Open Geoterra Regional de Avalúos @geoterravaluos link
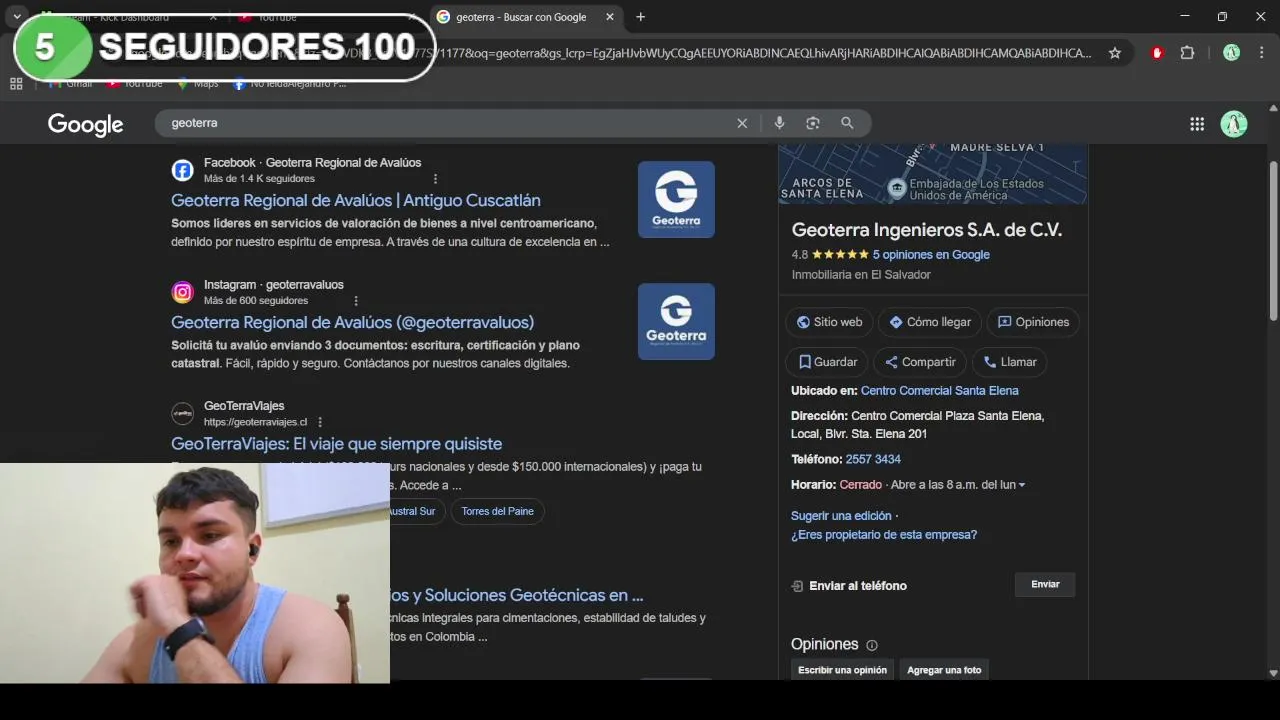Screen dimensions: 1280x720 pyautogui.click(x=352, y=322)
